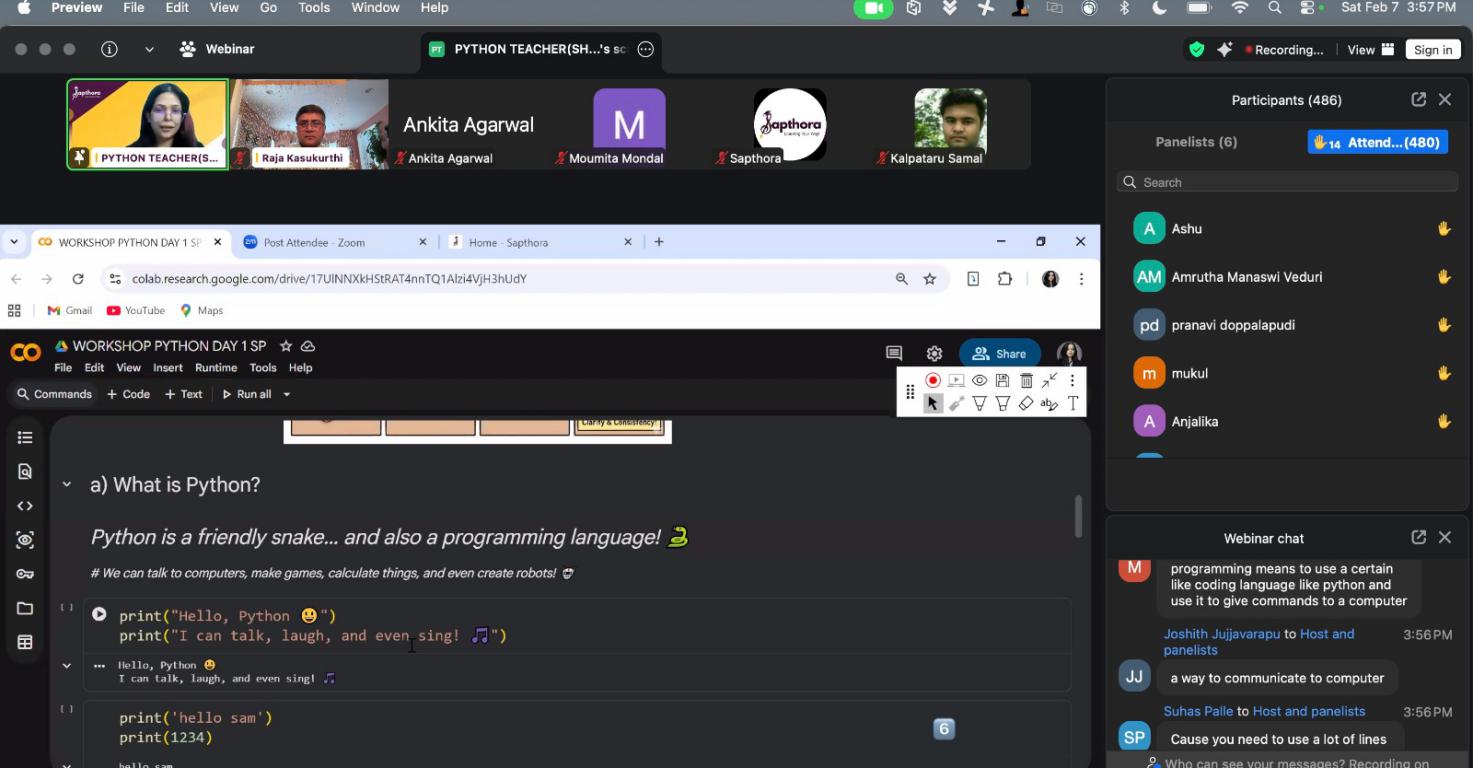Screen dimensions: 1473x768
Task: Click the notebook vertical scrollbar
Action: (x=1078, y=516)
